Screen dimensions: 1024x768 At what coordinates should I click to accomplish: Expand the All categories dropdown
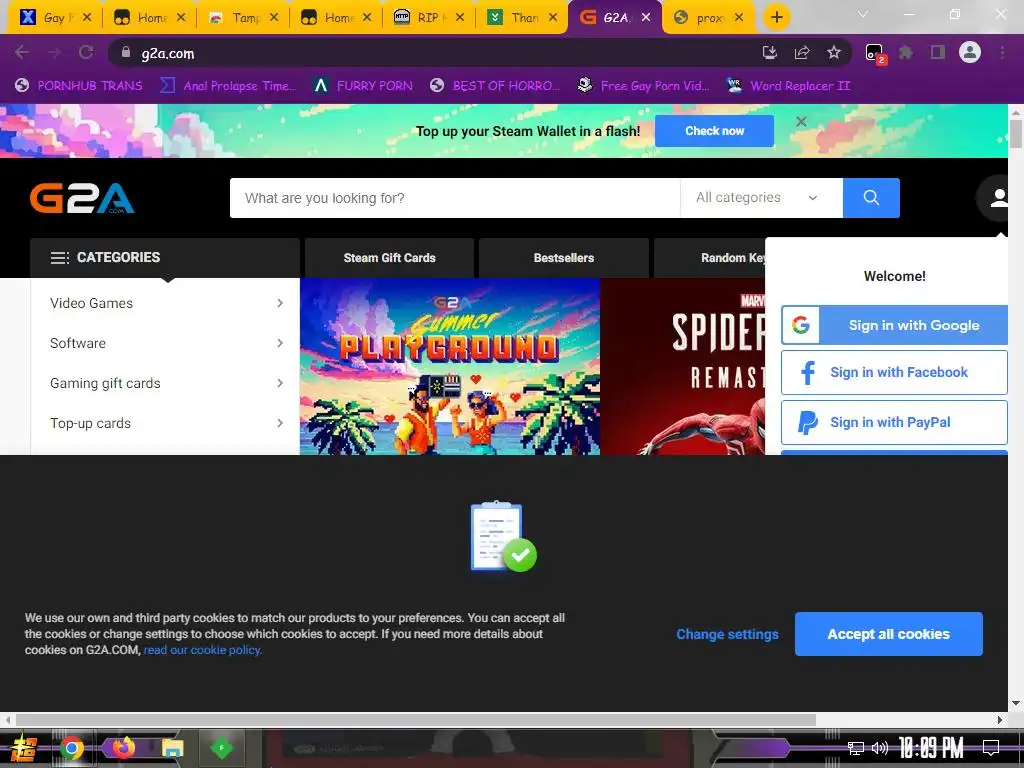761,198
